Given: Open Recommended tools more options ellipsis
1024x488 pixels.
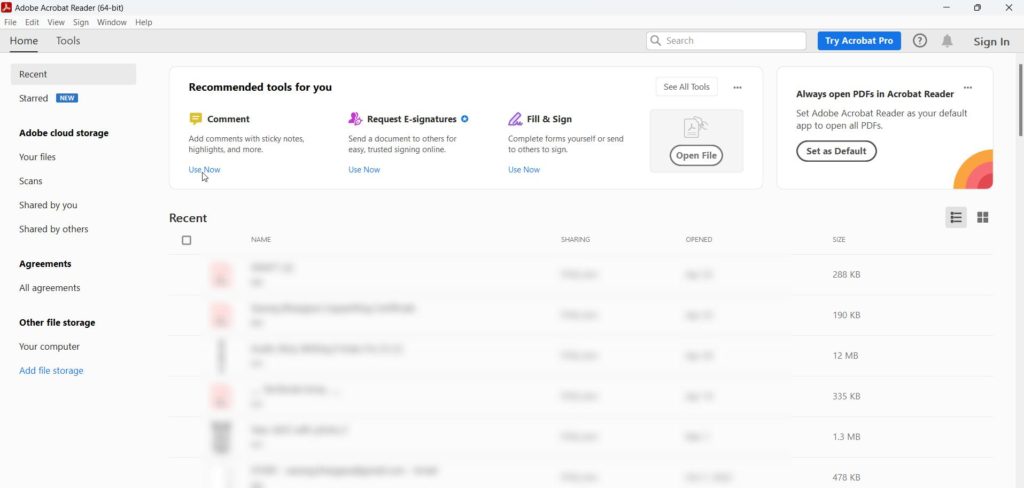Looking at the screenshot, I should coord(737,88).
